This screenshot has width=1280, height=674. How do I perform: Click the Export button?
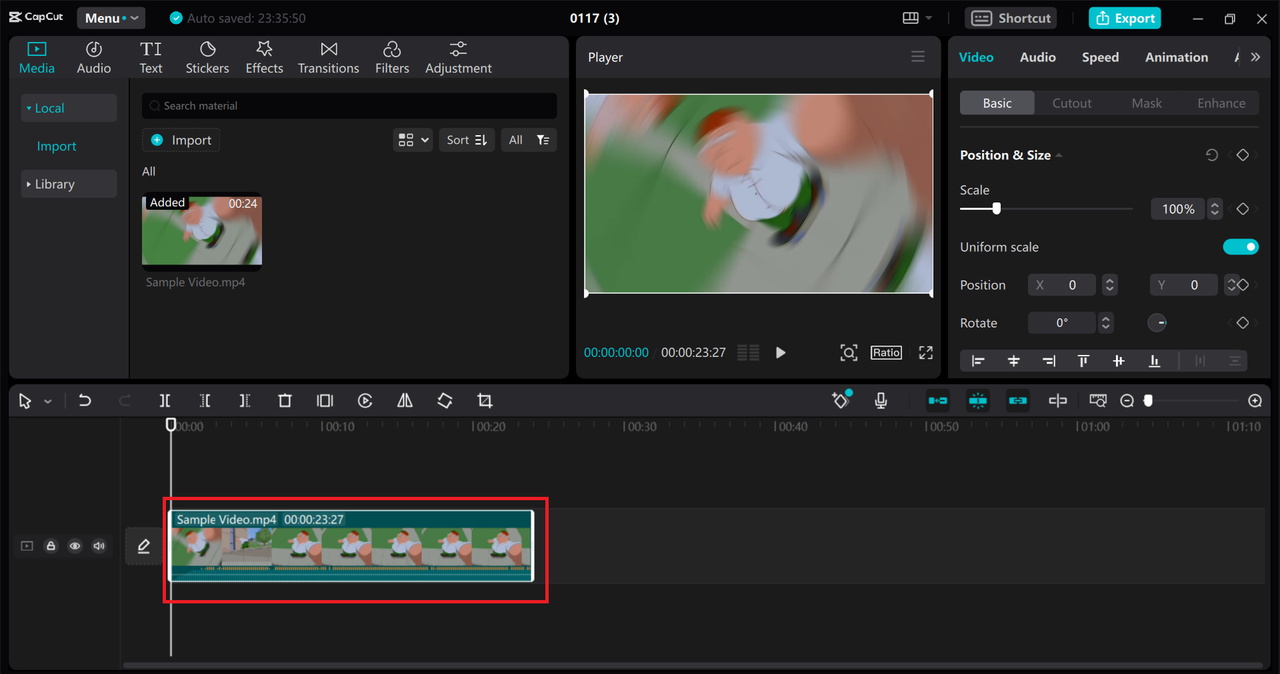click(x=1125, y=18)
